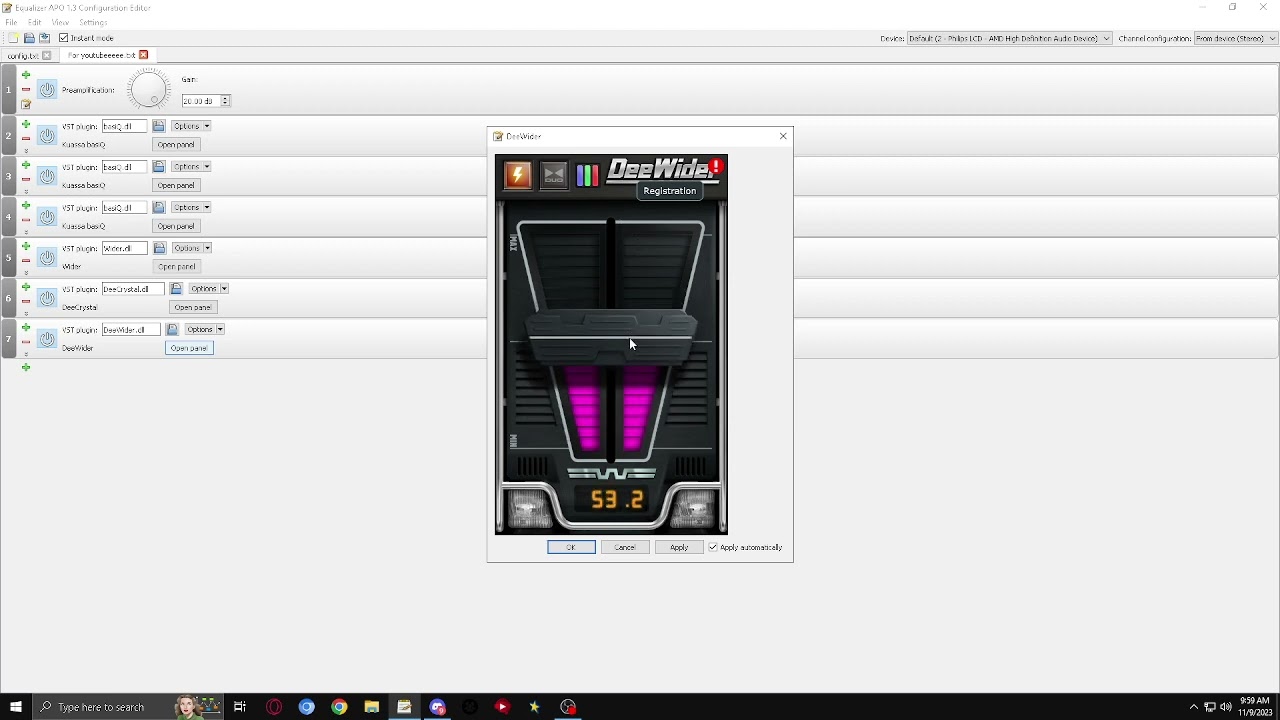Open Channel configuration dropdown

point(1236,38)
